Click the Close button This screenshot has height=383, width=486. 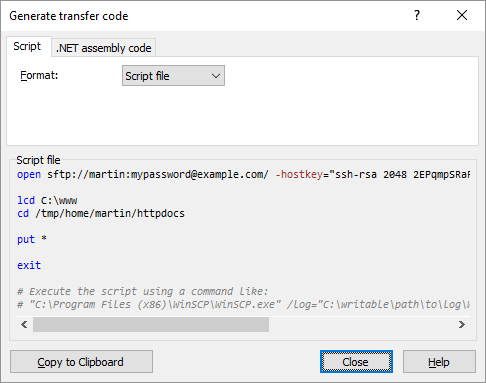click(356, 362)
